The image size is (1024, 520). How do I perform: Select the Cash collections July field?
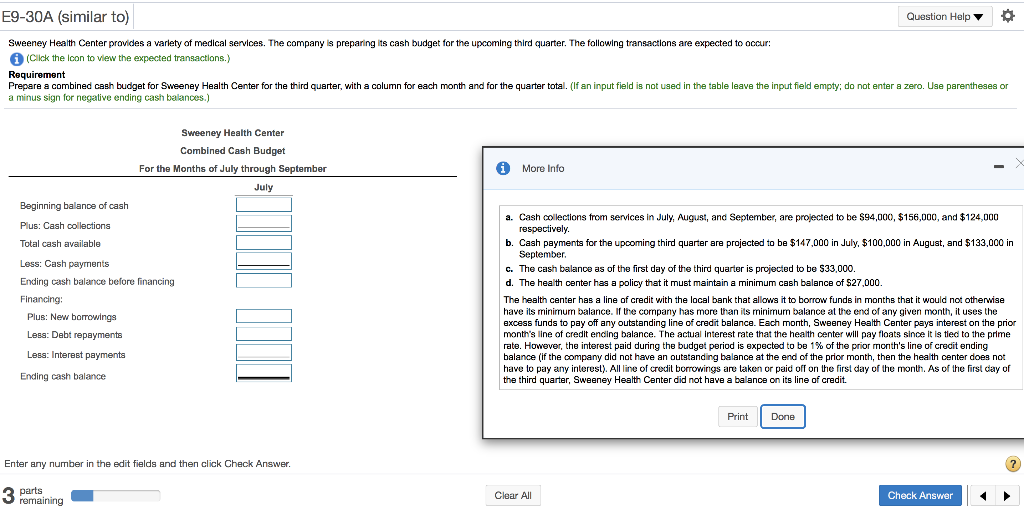tap(264, 224)
